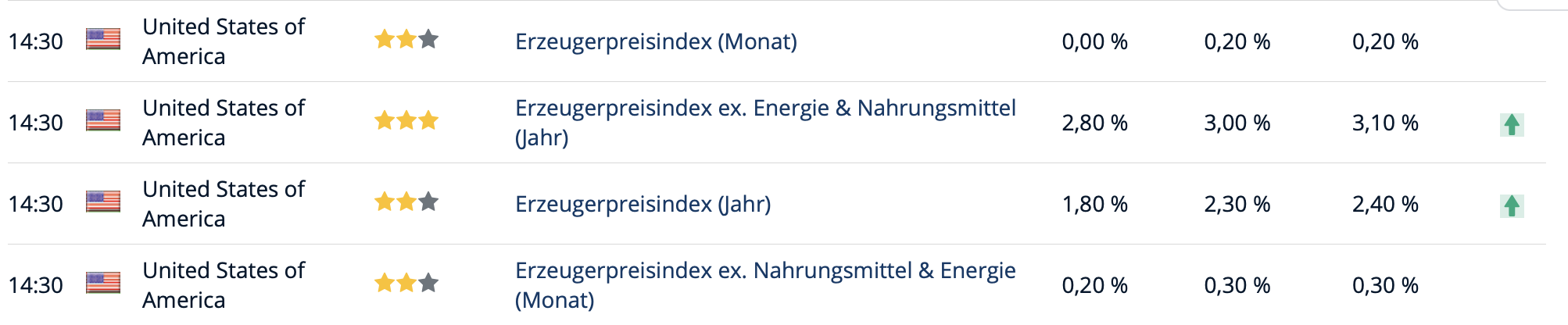Click the 0,00 % value in first row
Image resolution: width=1568 pixels, height=325 pixels.
(1094, 41)
